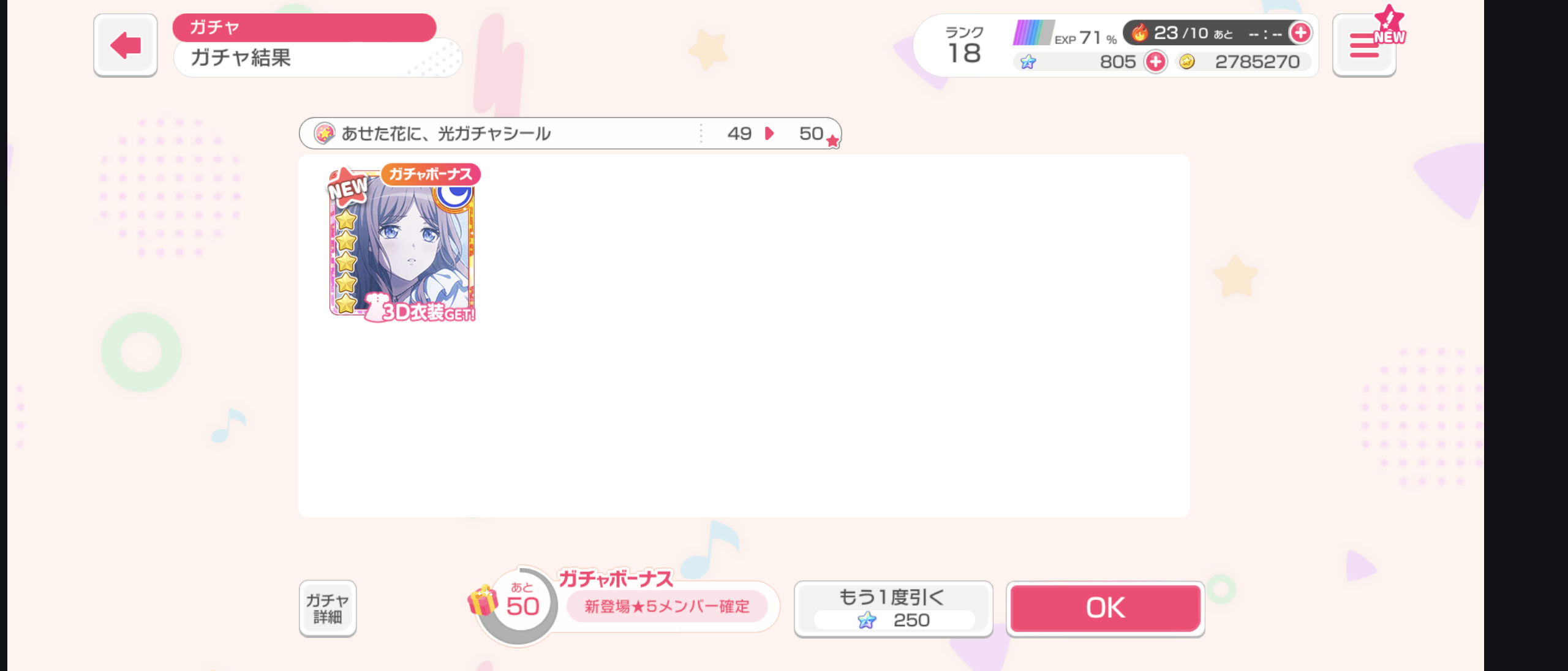Confirm results with the OK button
Viewport: 1568px width, 671px height.
pos(1106,609)
